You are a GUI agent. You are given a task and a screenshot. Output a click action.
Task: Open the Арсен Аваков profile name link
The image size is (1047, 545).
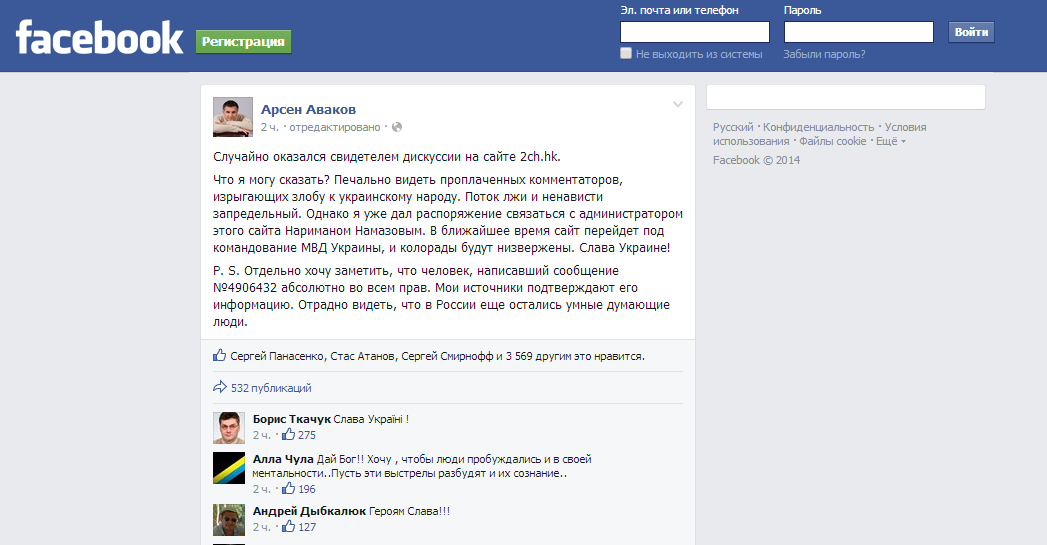coord(308,110)
